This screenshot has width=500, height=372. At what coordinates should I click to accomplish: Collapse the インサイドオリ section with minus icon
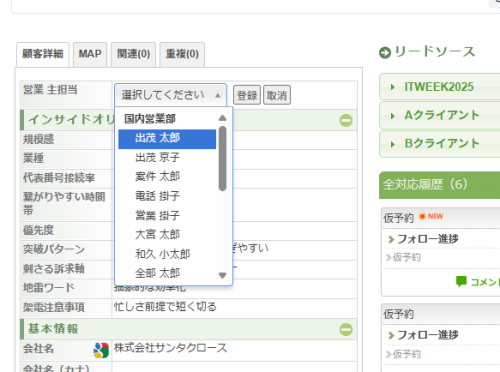[x=346, y=120]
